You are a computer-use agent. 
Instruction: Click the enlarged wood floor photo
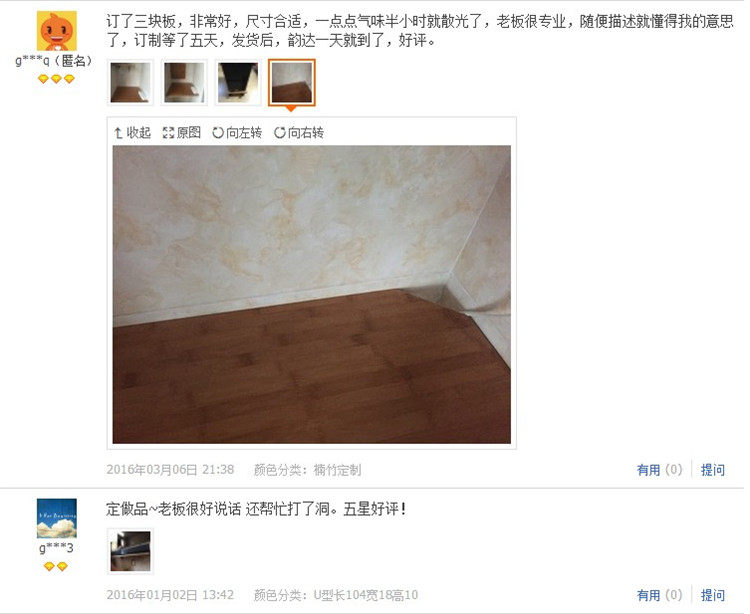click(311, 295)
